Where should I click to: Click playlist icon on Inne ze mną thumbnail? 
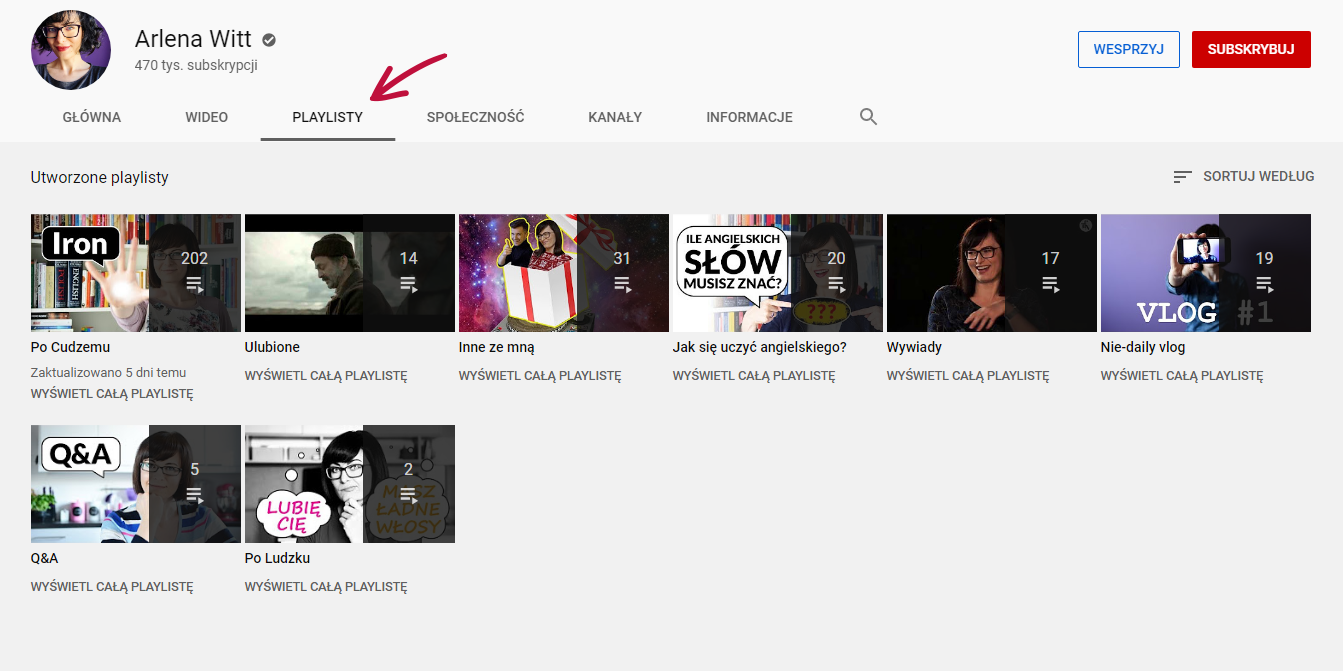(x=623, y=284)
